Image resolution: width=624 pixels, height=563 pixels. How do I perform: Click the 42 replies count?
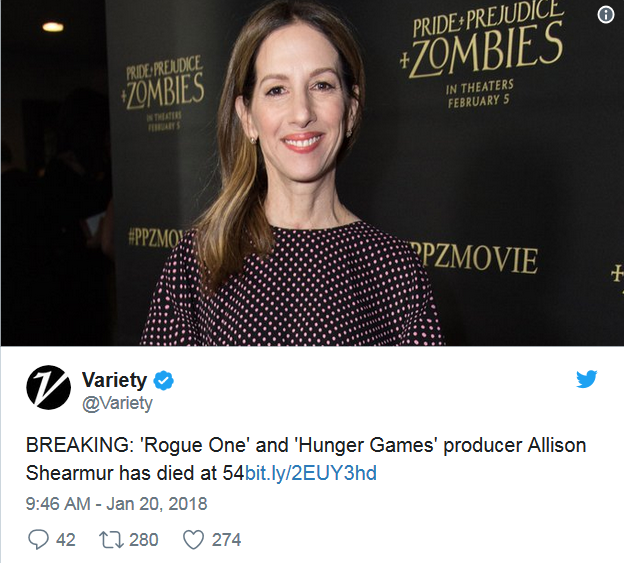(66, 540)
